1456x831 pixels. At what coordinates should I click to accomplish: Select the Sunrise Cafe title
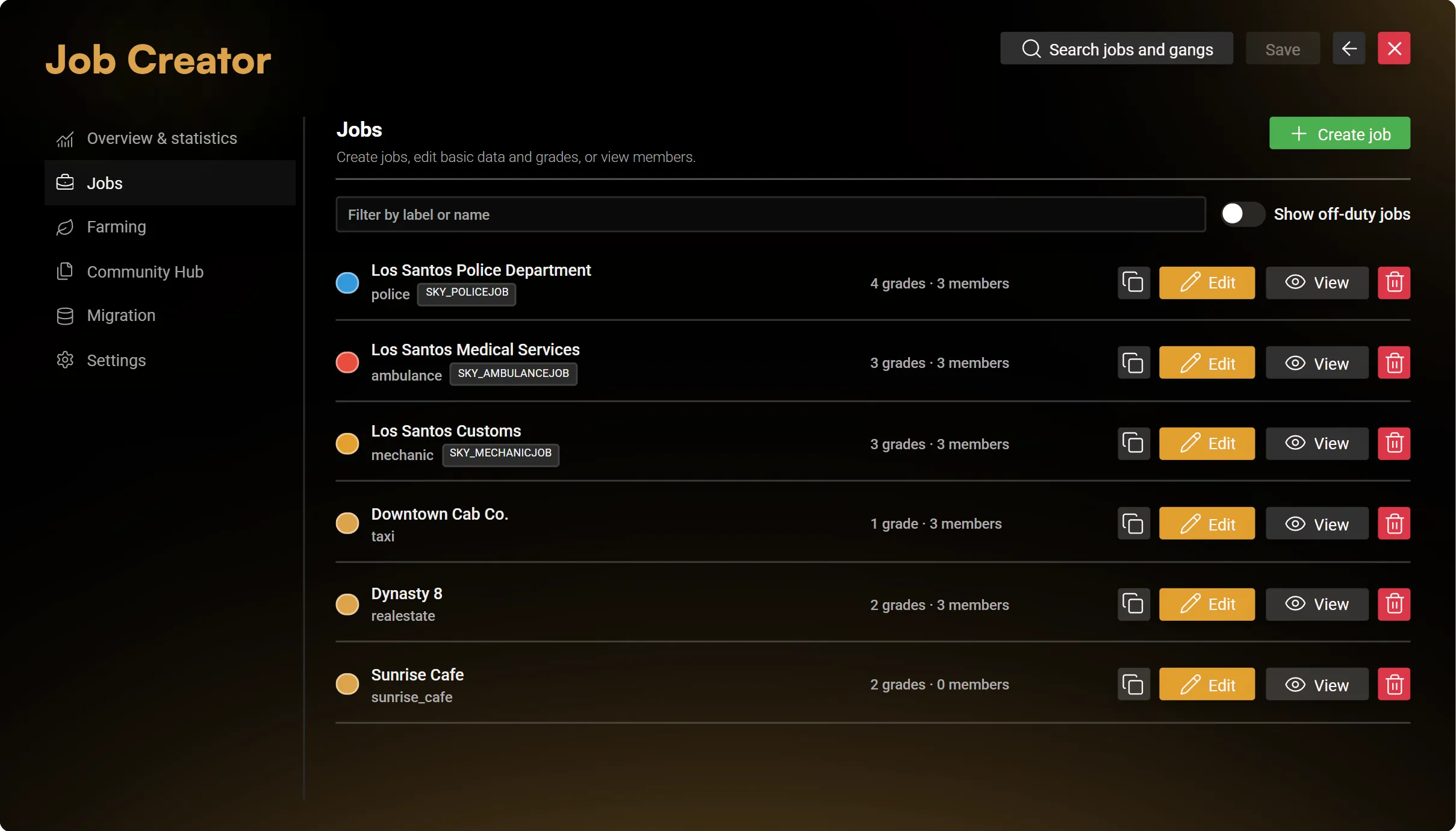point(417,675)
